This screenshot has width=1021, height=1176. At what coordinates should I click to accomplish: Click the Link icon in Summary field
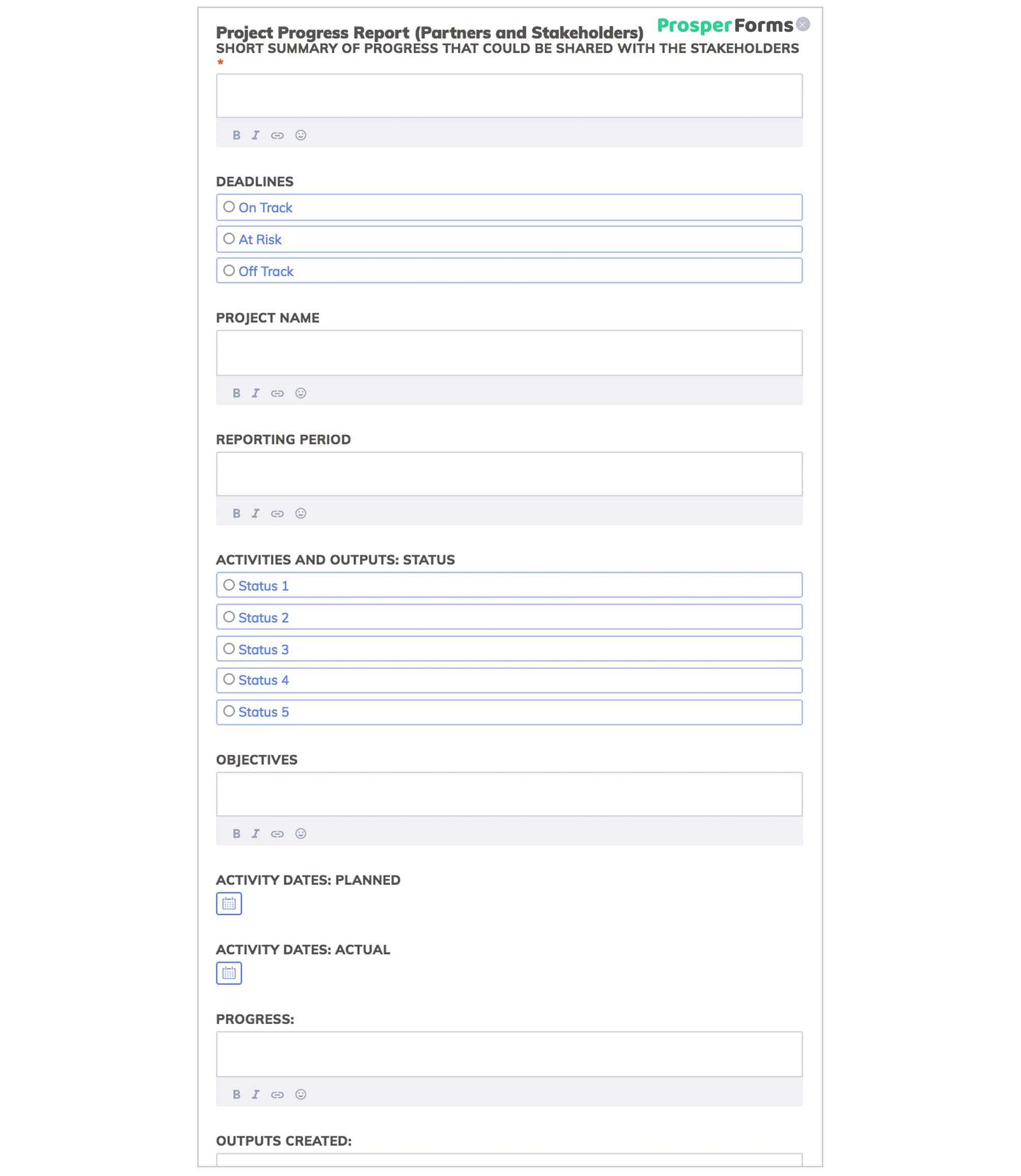point(277,134)
